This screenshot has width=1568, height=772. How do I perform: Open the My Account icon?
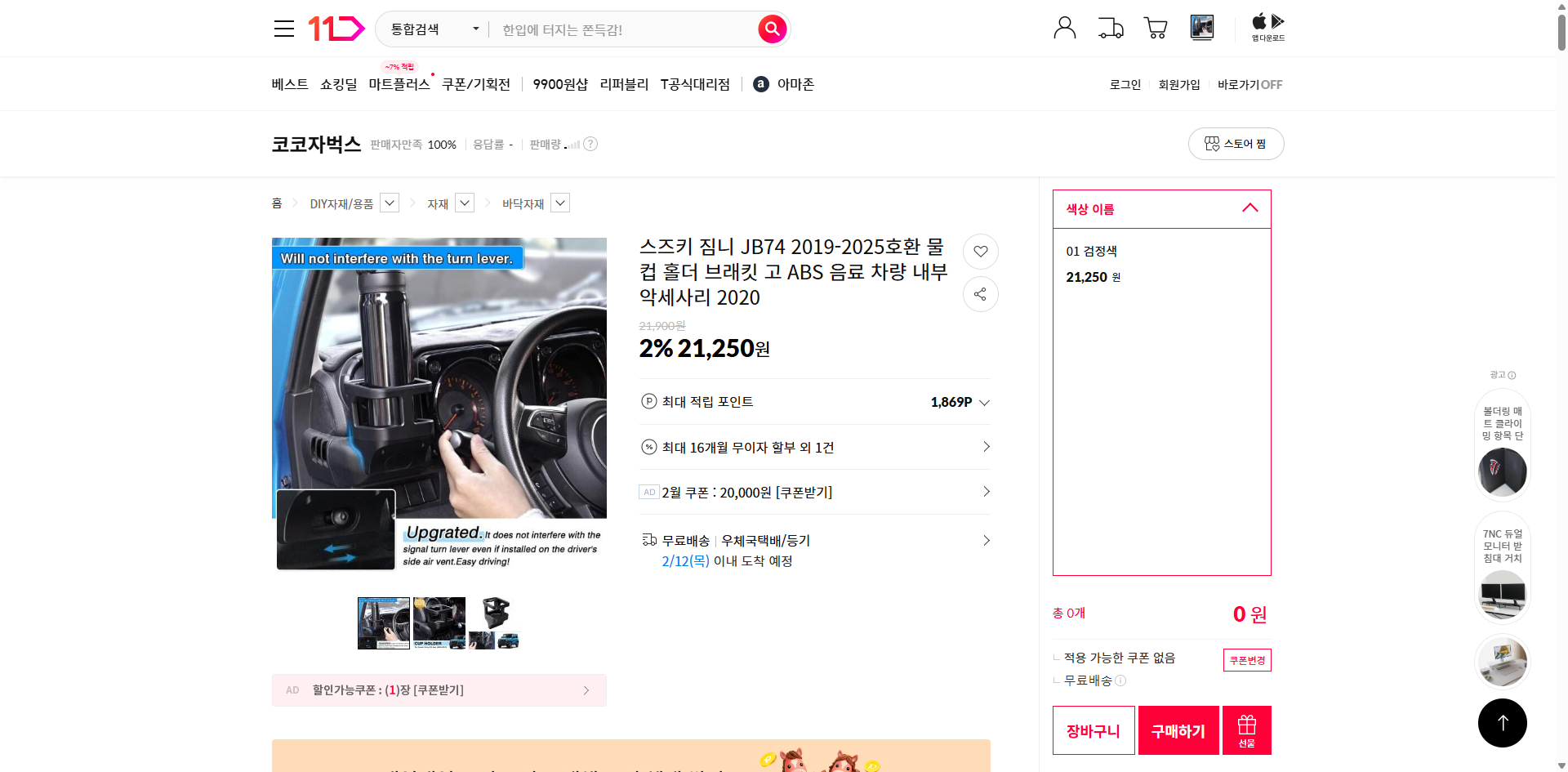pos(1064,27)
